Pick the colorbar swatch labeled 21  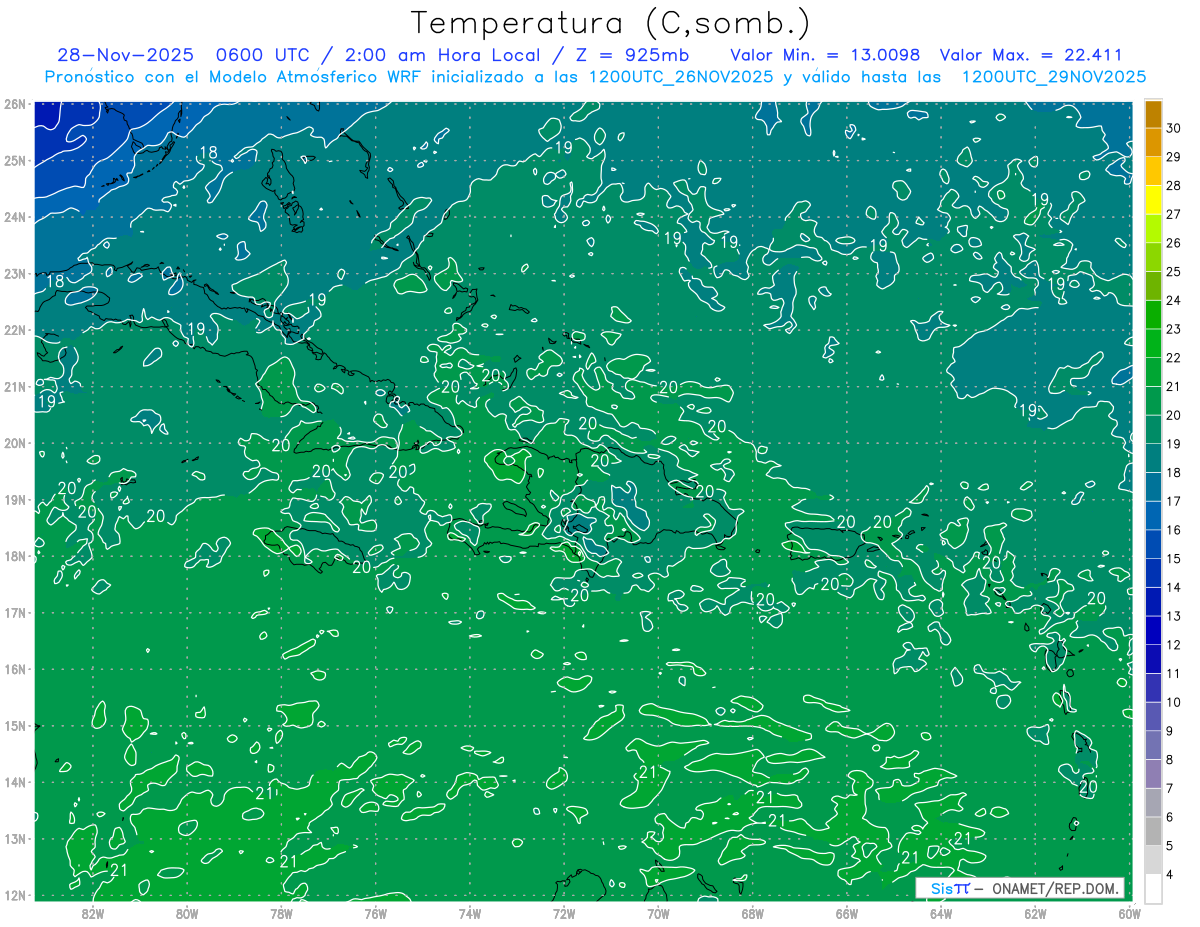coord(1153,373)
